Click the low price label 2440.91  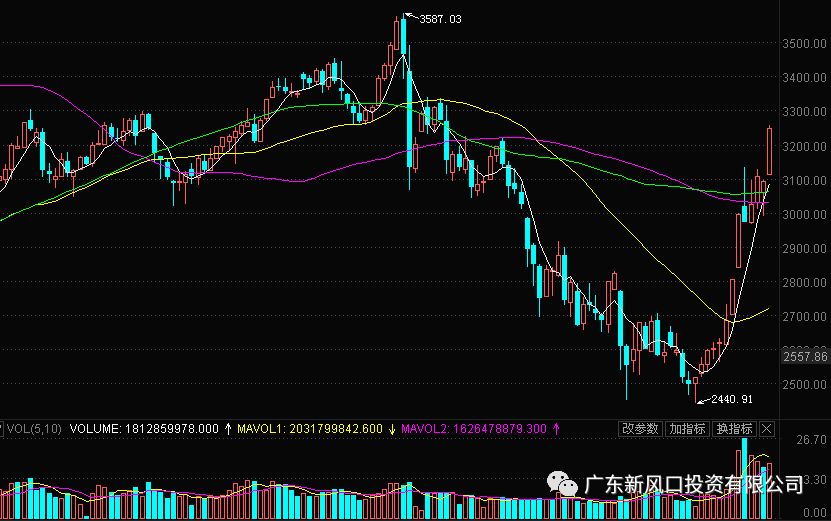click(x=732, y=399)
